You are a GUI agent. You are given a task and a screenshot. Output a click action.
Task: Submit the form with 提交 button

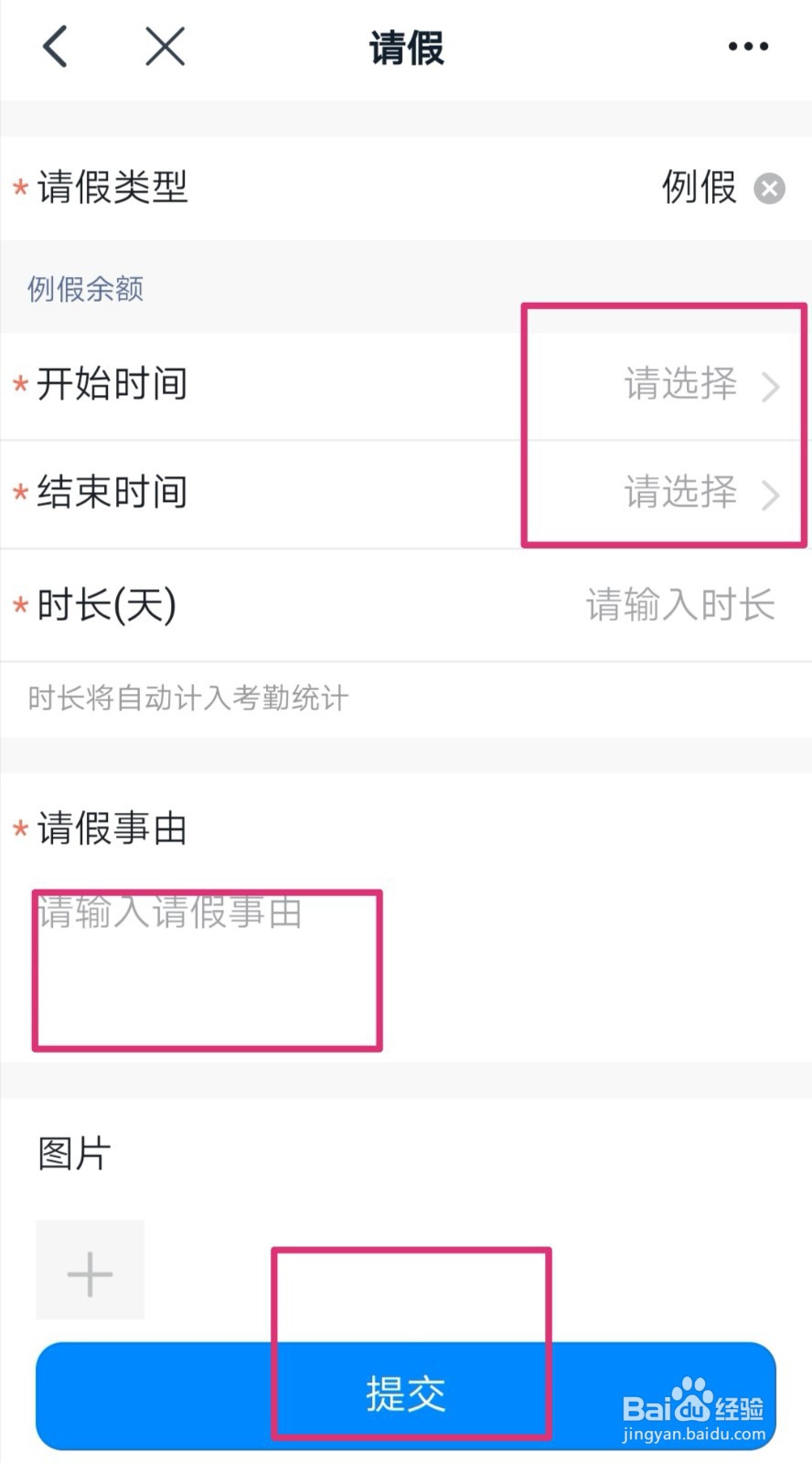[x=406, y=1395]
